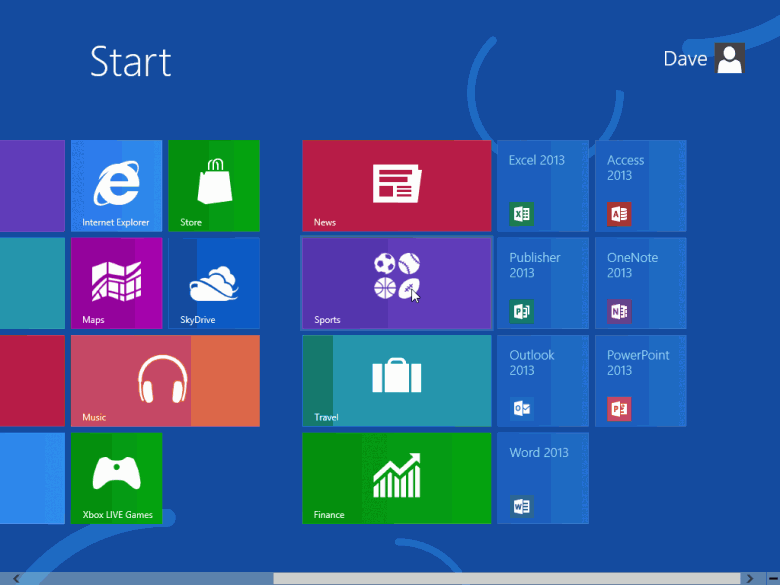Launch the Music tile with headphones
Image resolution: width=780 pixels, height=585 pixels.
coord(165,381)
